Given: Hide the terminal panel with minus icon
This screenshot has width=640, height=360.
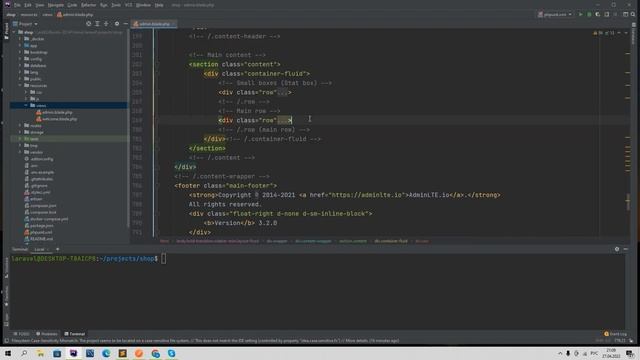Looking at the screenshot, I should [x=626, y=249].
